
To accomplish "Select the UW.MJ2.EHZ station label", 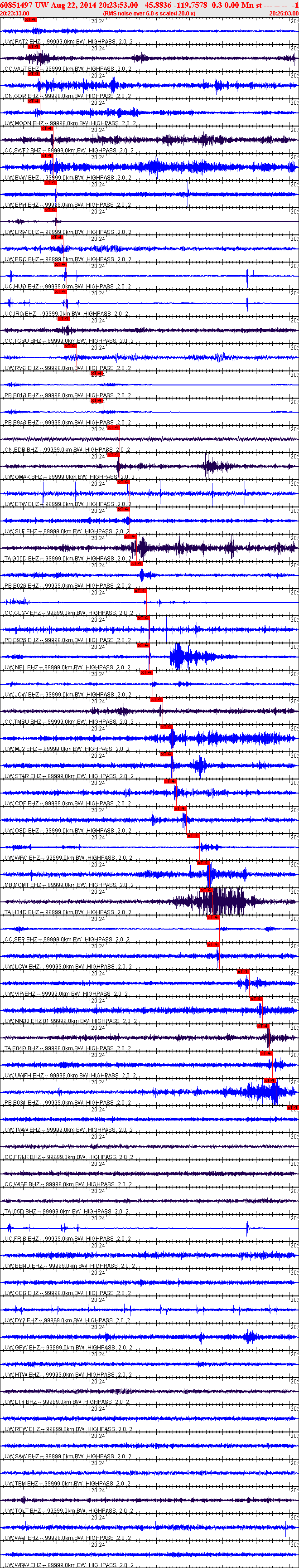I will [68, 749].
